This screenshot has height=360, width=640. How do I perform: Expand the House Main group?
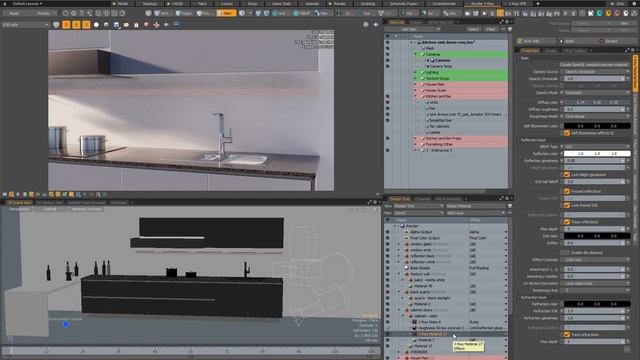pyautogui.click(x=416, y=84)
